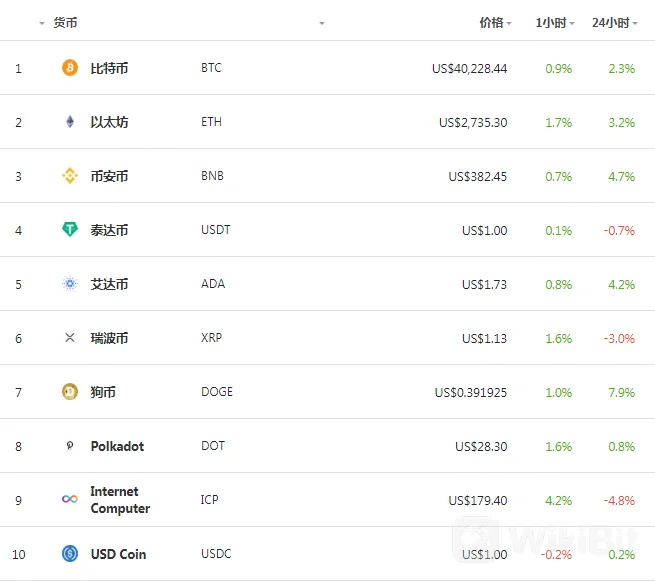This screenshot has height=581, width=655.
Task: Click the BNB yellow logo icon
Action: click(70, 176)
